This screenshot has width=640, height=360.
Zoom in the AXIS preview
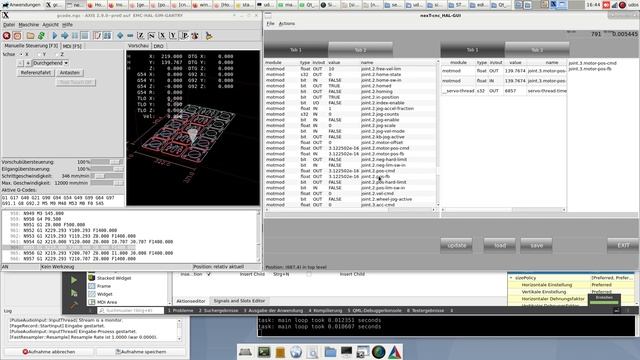click(x=120, y=36)
